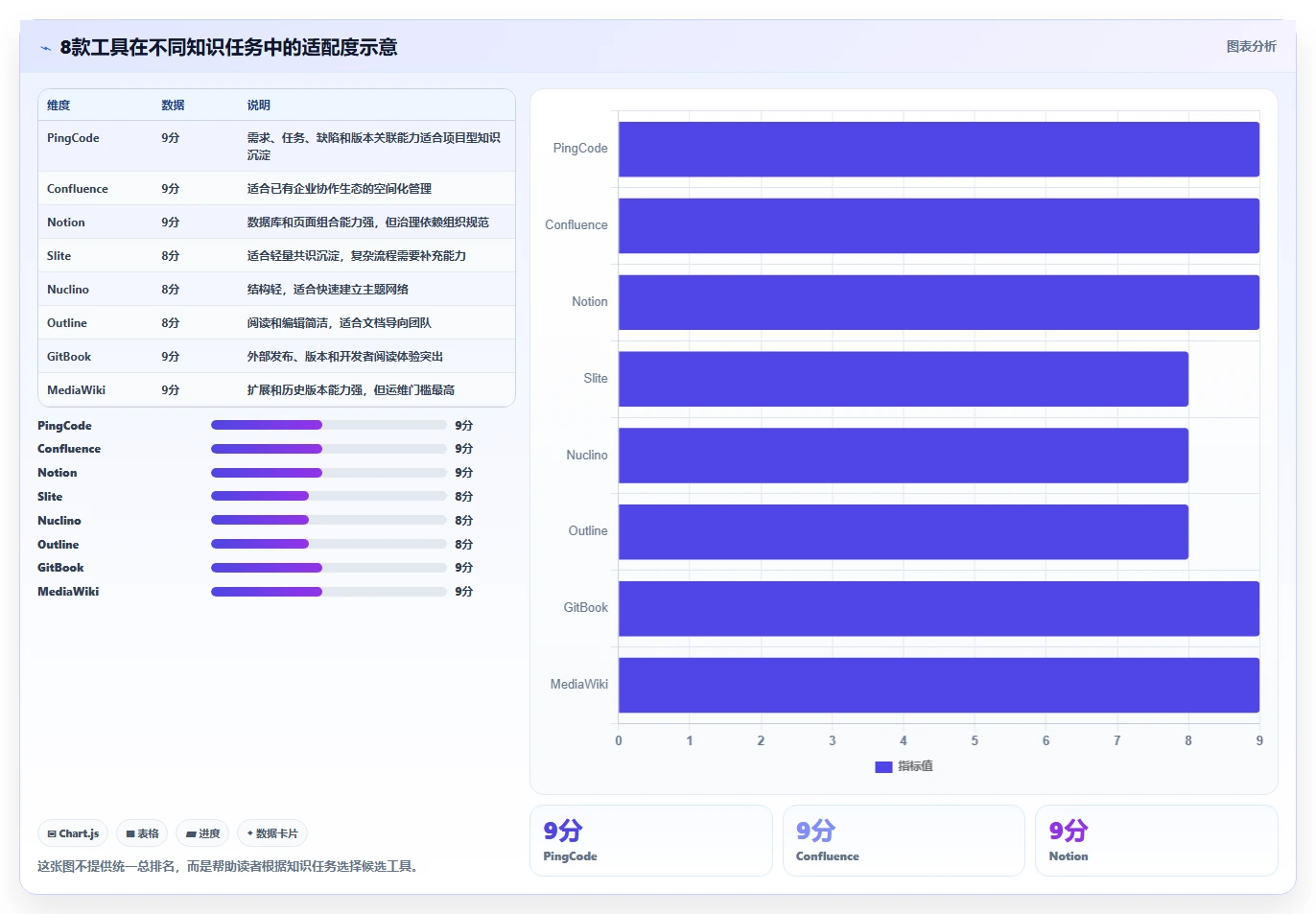1316x914 pixels.
Task: Click the Outline description 阅读和编辑简洁
Action: tap(339, 322)
